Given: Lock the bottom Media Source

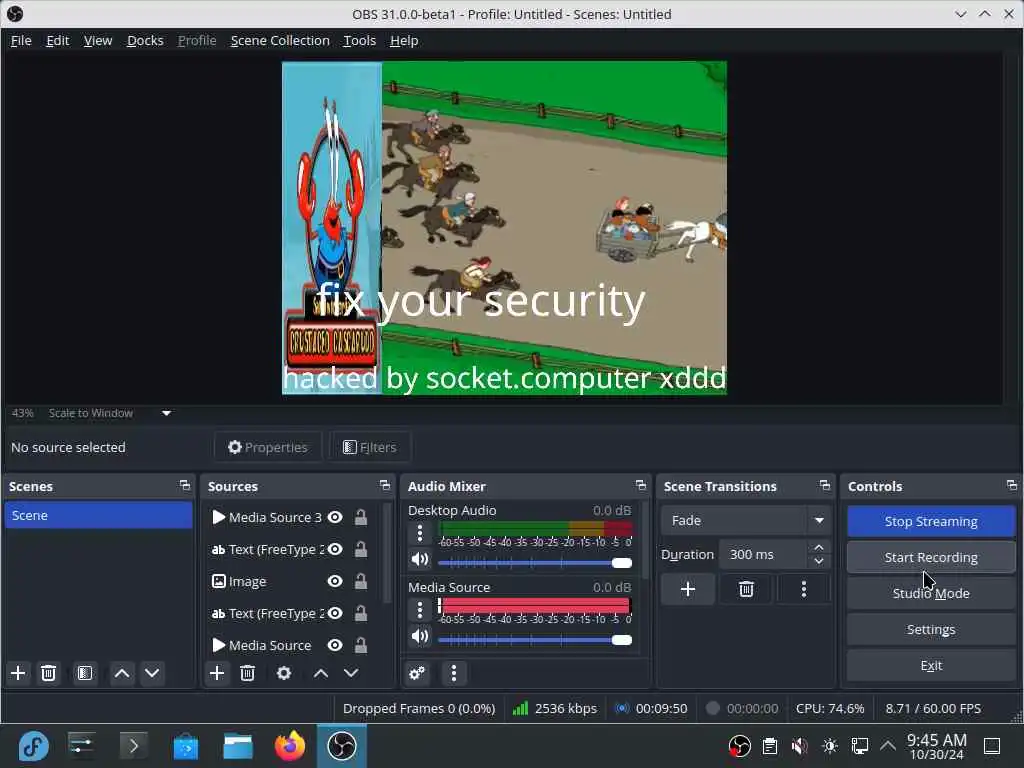Looking at the screenshot, I should 360,645.
